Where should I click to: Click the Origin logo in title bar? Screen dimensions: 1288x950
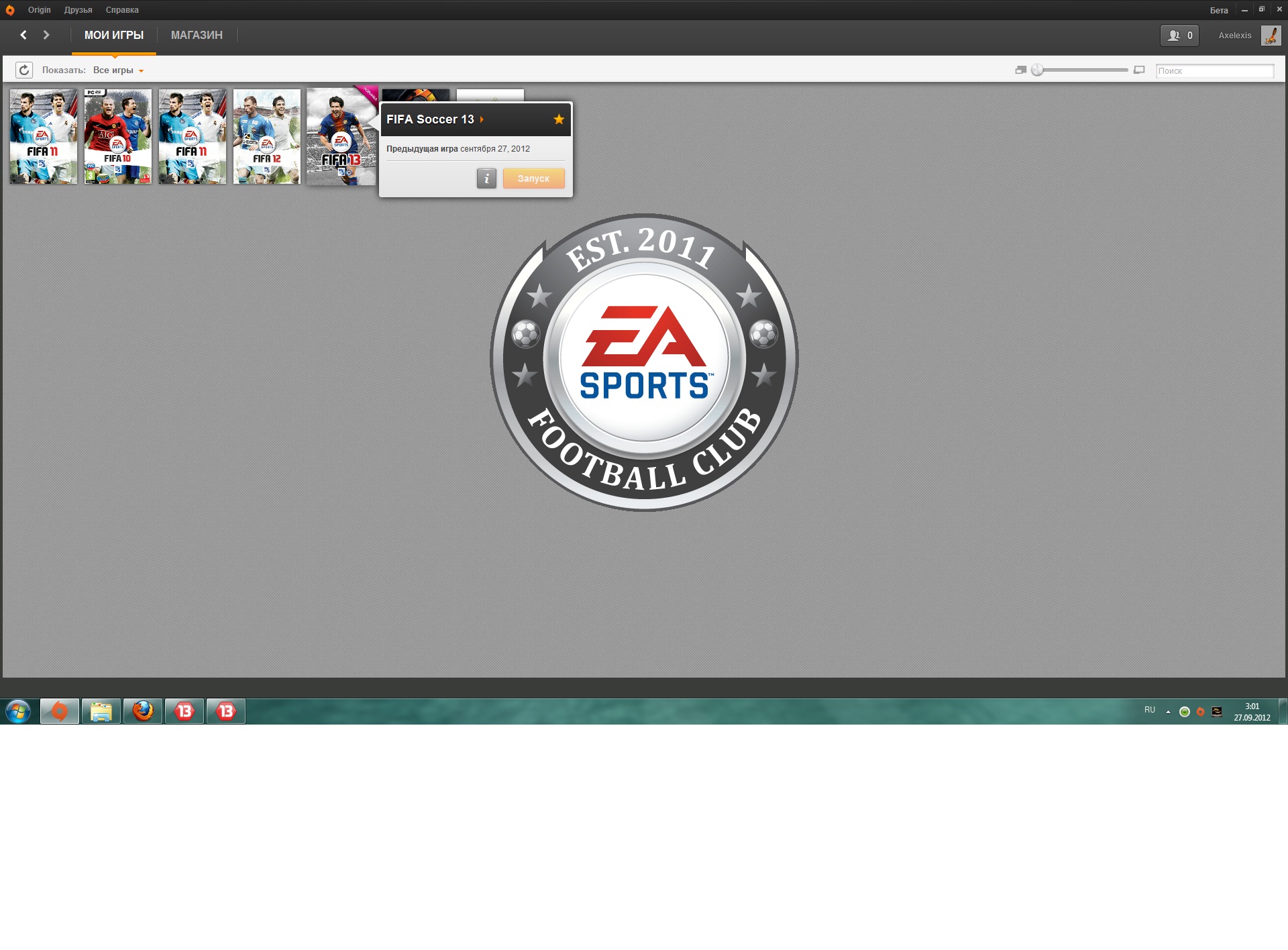(10, 10)
